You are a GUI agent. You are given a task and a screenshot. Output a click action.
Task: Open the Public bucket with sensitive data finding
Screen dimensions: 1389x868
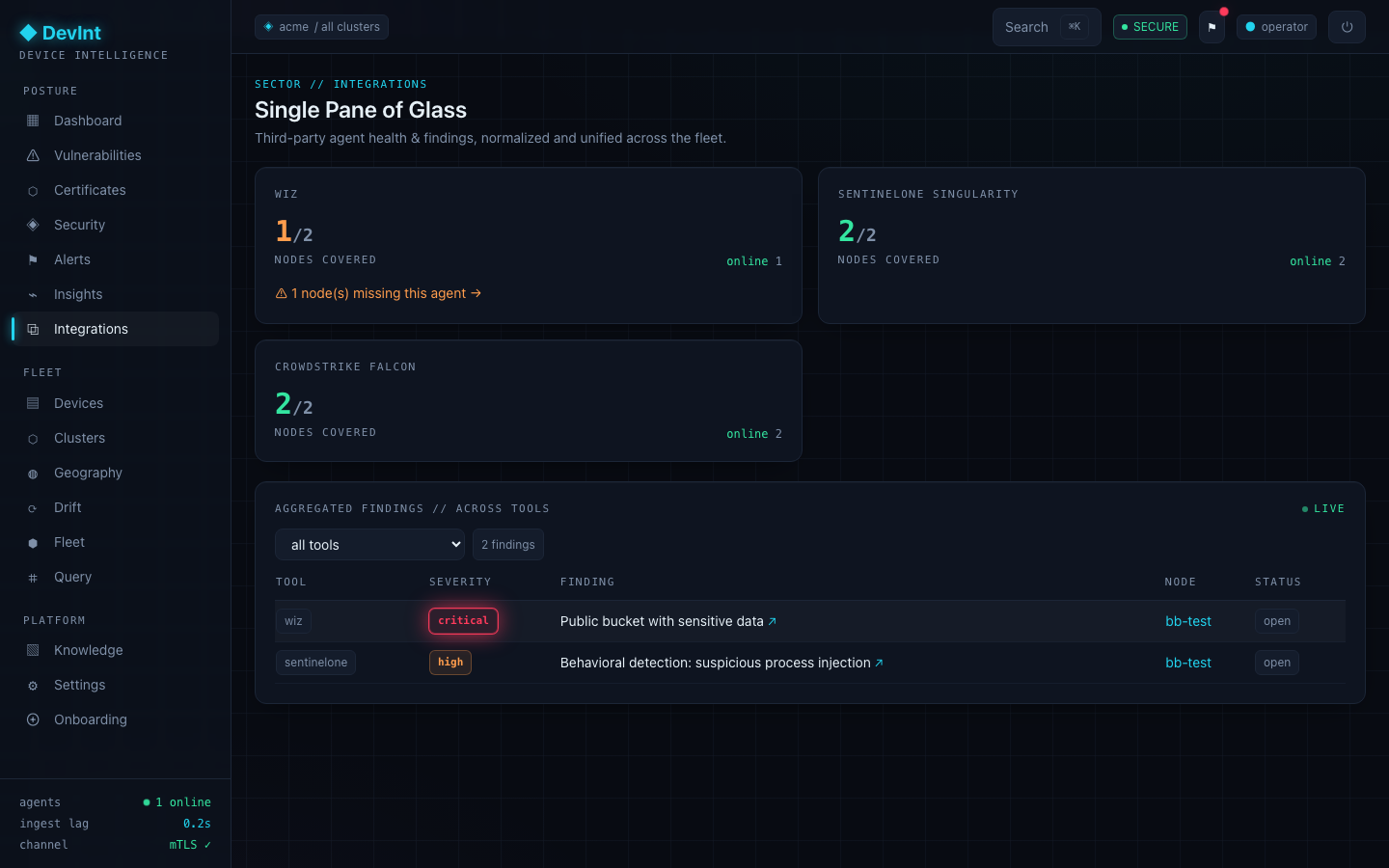pos(668,621)
